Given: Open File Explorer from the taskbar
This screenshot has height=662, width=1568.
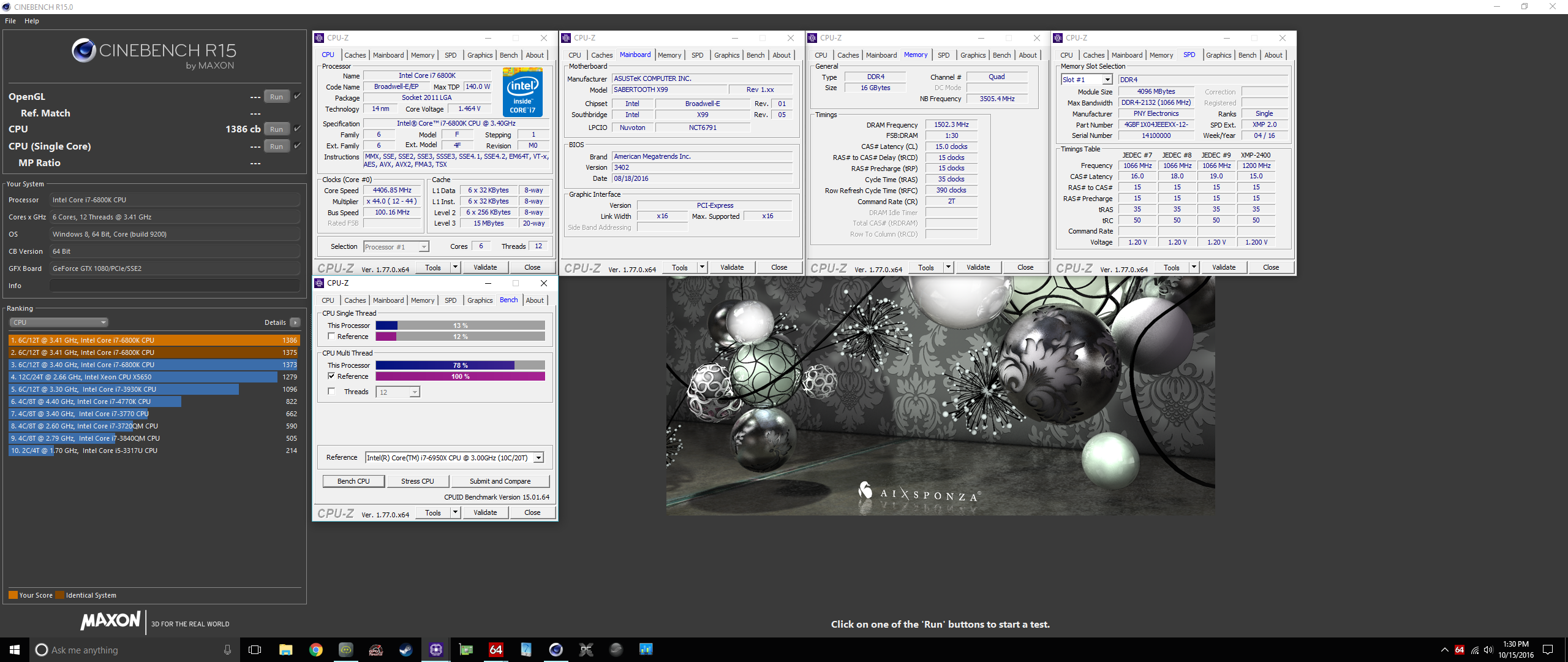Looking at the screenshot, I should [x=285, y=650].
